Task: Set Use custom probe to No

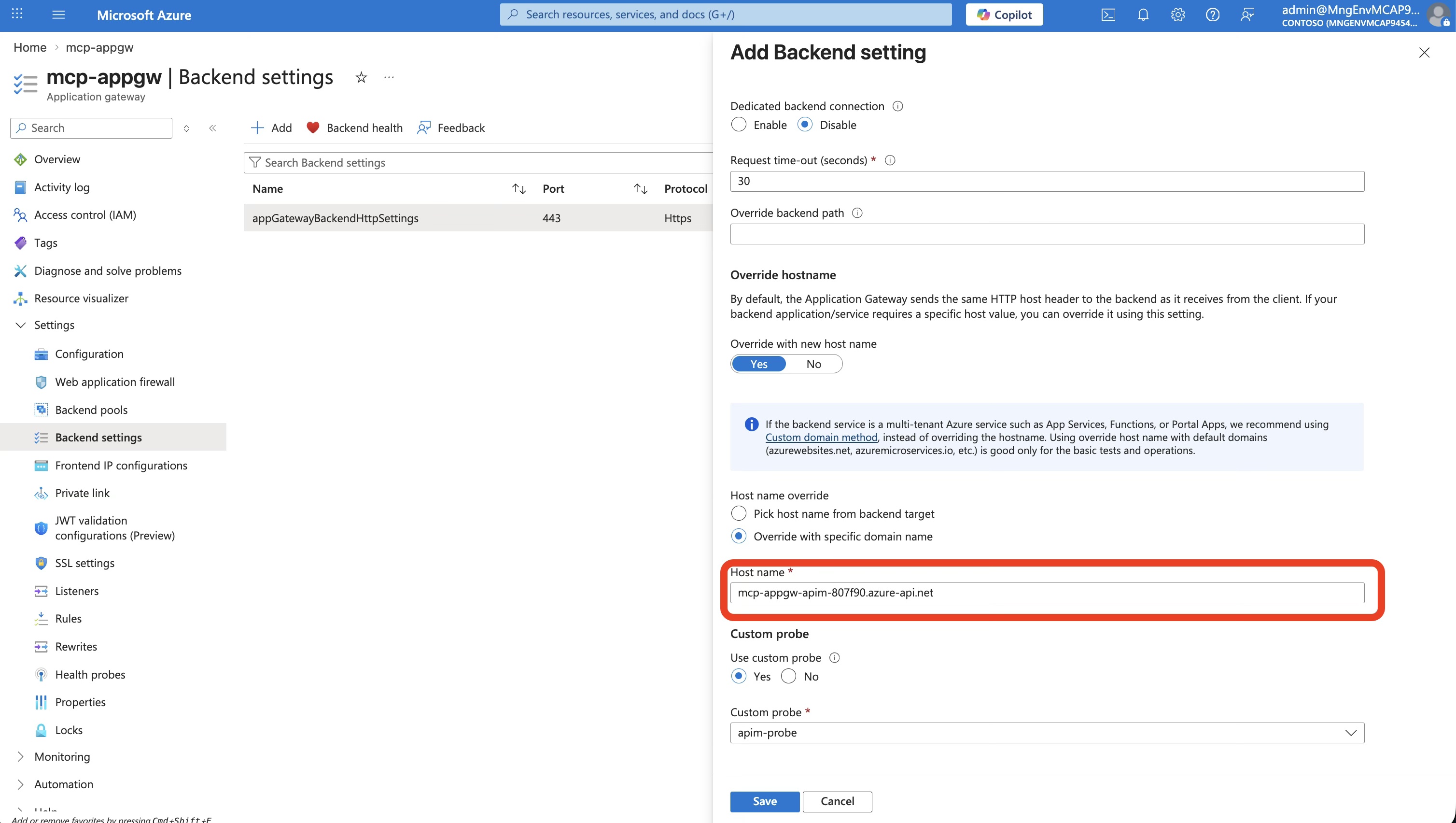Action: click(x=788, y=676)
